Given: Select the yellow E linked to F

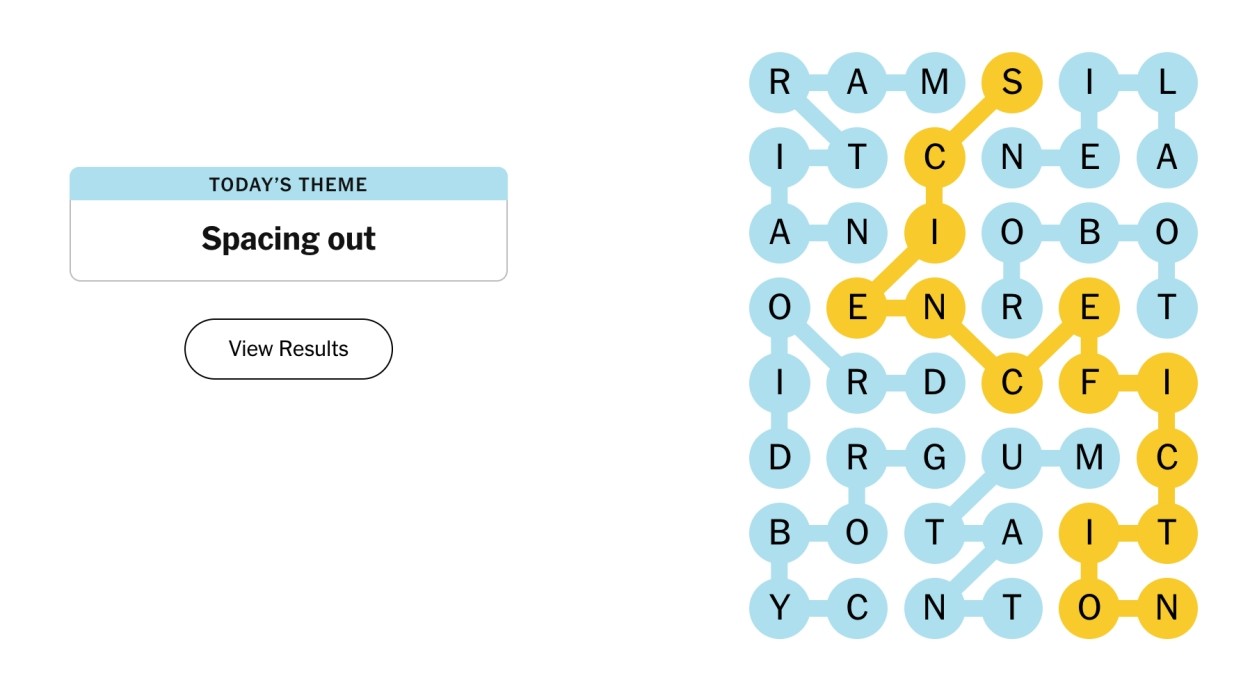Looking at the screenshot, I should tap(1089, 307).
